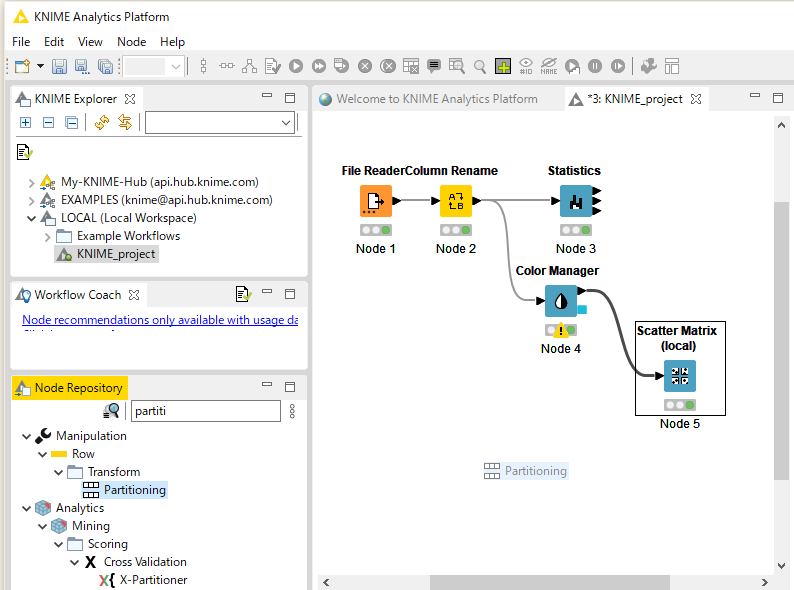
Task: Collapse the Transform folder
Action: point(58,473)
